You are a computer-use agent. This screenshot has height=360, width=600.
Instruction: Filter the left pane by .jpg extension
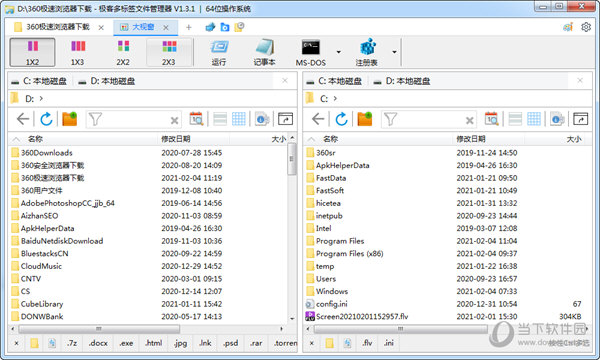point(180,343)
